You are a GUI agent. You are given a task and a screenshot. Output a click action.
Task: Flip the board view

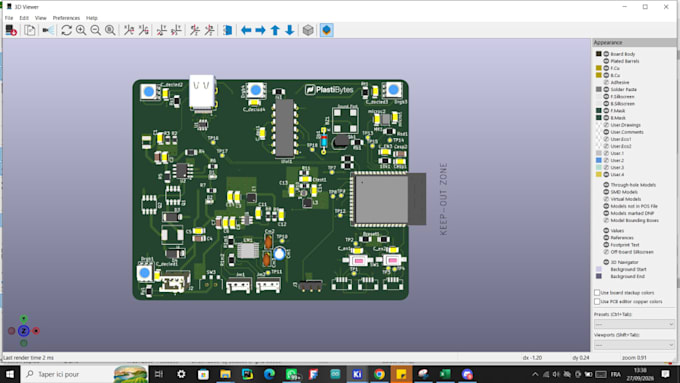(228, 30)
